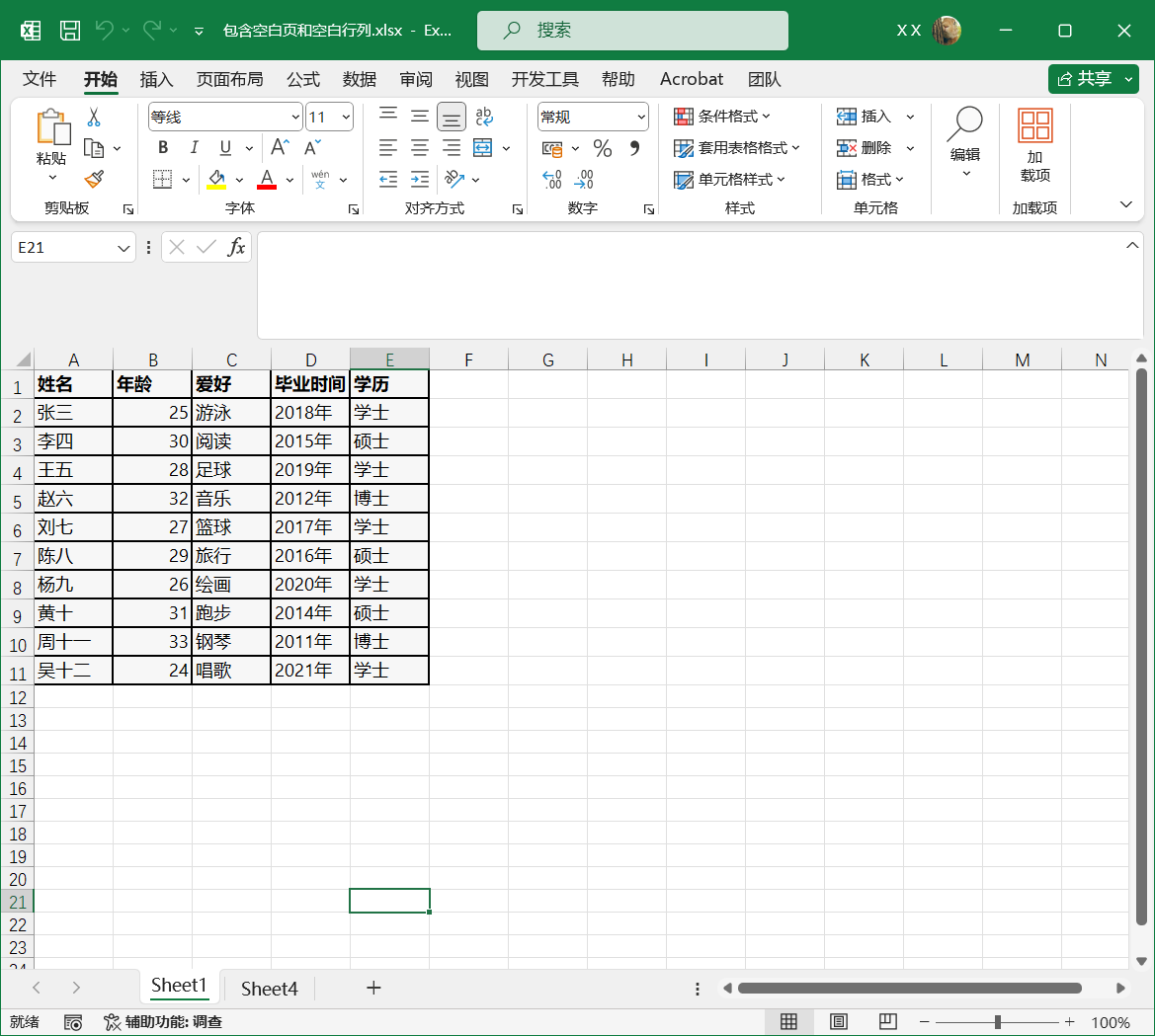1155x1036 pixels.
Task: Switch to the 数据 ribbon tab
Action: tap(360, 79)
